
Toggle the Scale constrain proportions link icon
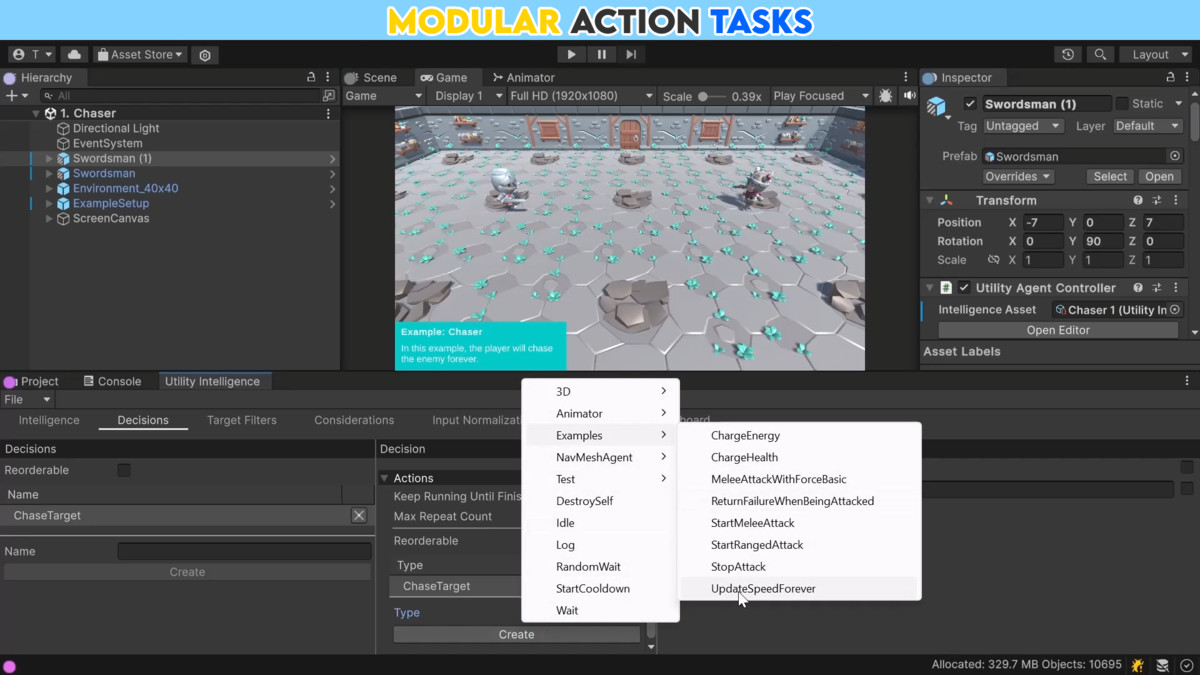(x=993, y=260)
